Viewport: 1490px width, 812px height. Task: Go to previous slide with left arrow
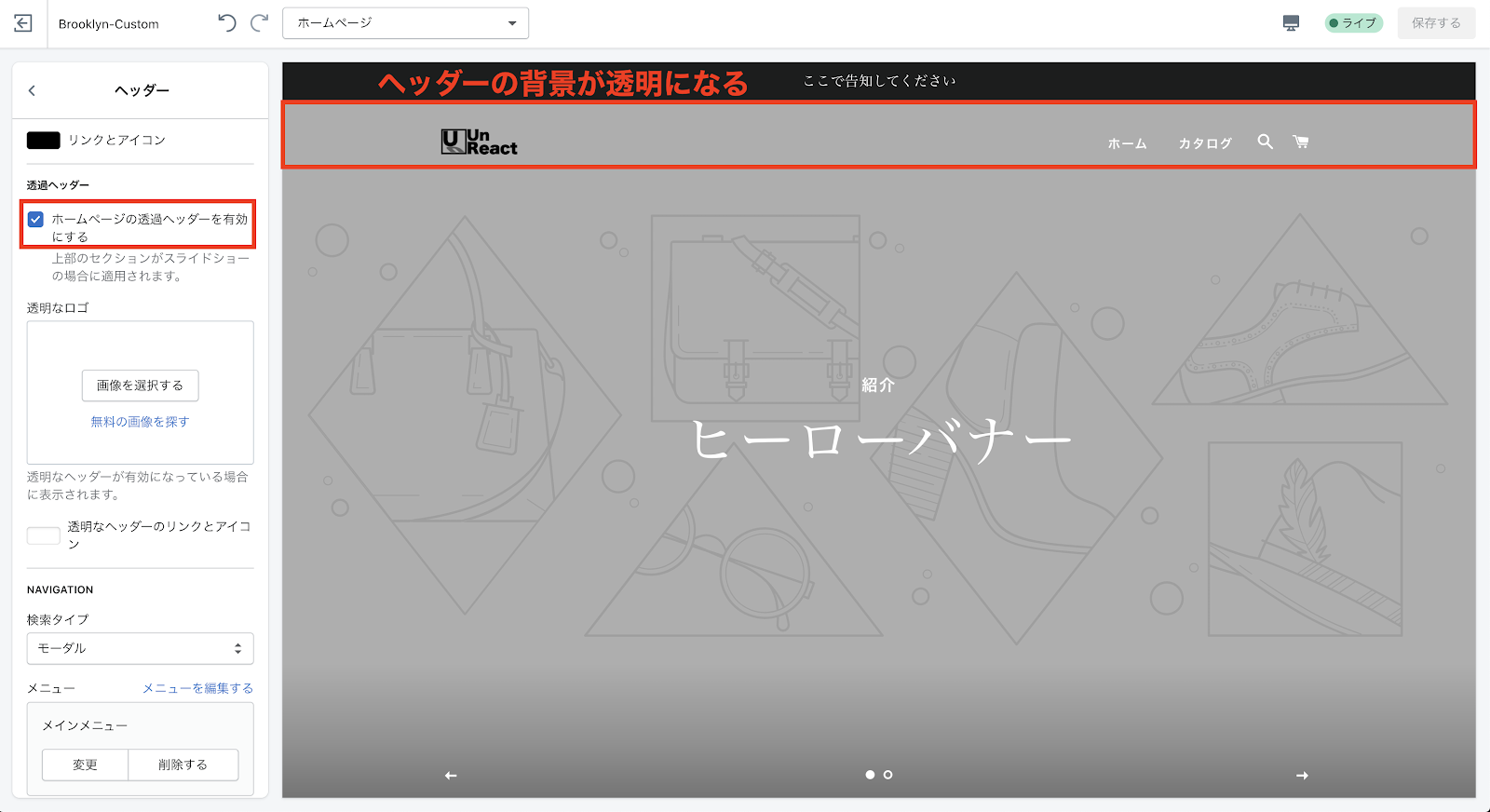pyautogui.click(x=451, y=776)
